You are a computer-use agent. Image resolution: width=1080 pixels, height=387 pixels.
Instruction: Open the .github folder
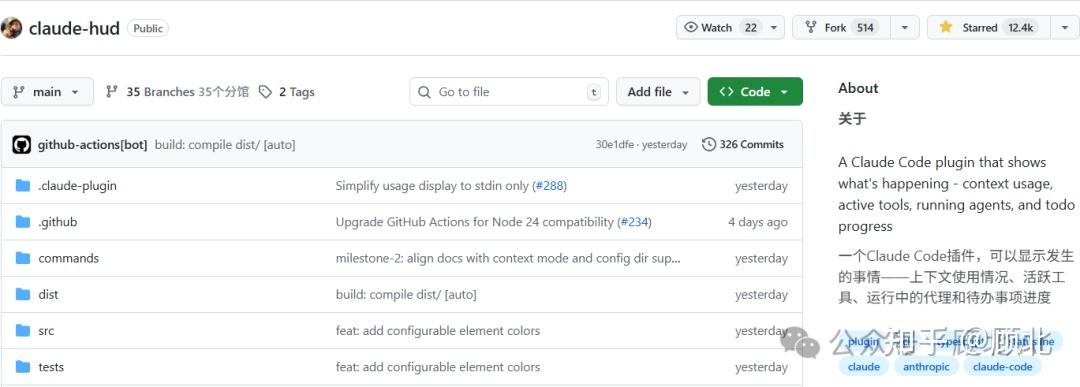click(58, 222)
